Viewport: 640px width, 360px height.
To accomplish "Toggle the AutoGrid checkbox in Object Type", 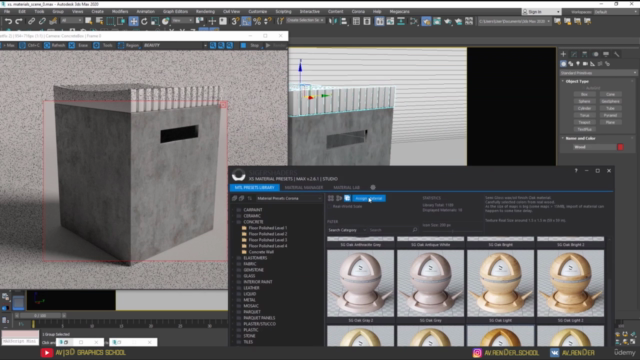I will tap(584, 88).
